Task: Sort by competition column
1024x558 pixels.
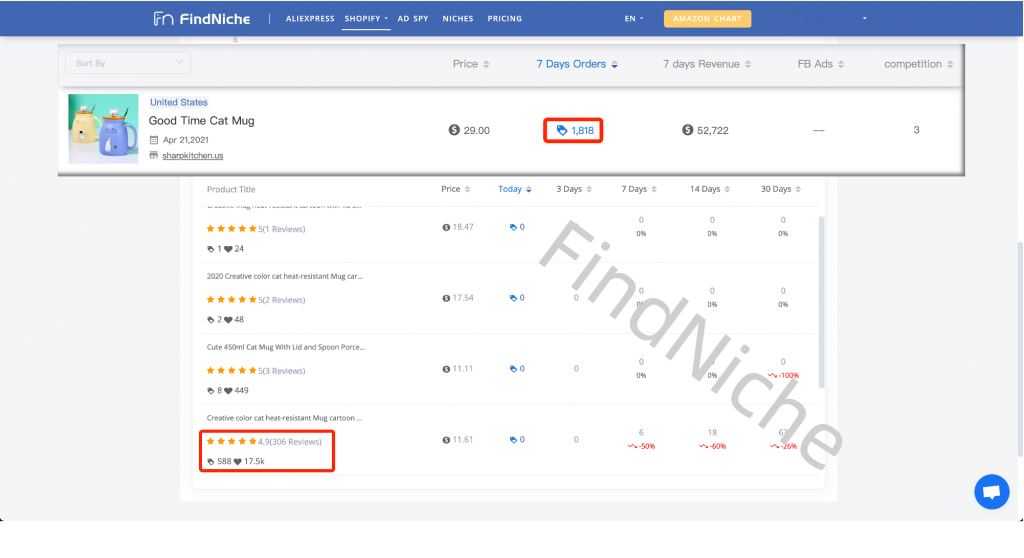Action: click(x=918, y=64)
